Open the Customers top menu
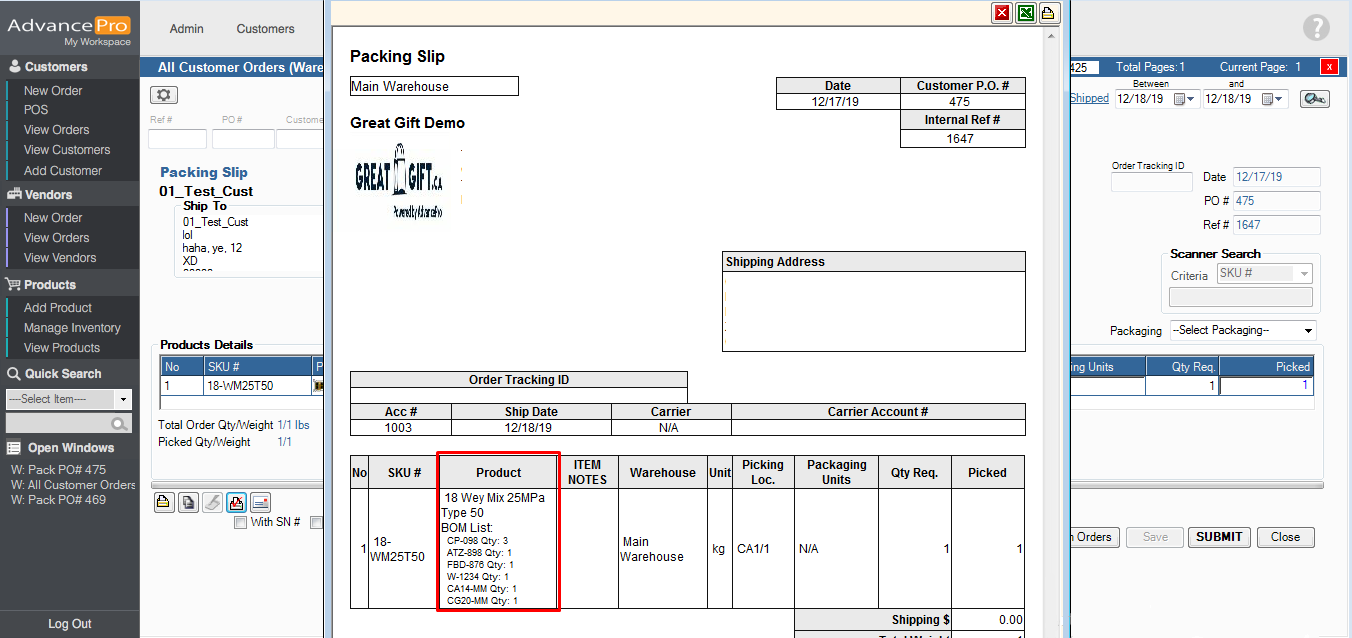This screenshot has height=638, width=1352. pyautogui.click(x=265, y=29)
